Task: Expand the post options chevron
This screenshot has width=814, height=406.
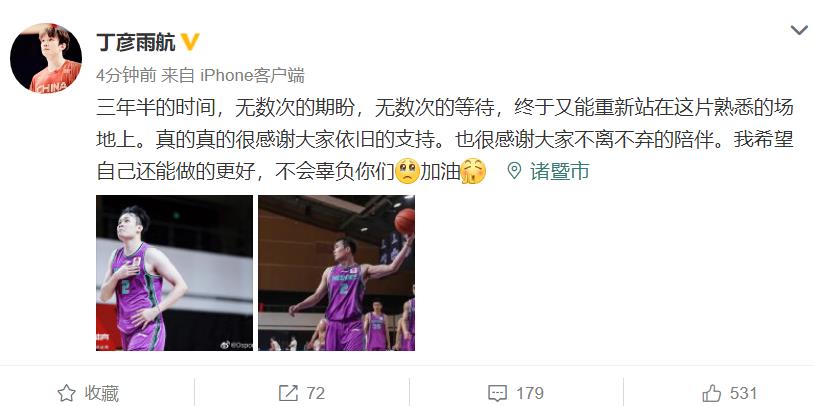Action: [799, 30]
